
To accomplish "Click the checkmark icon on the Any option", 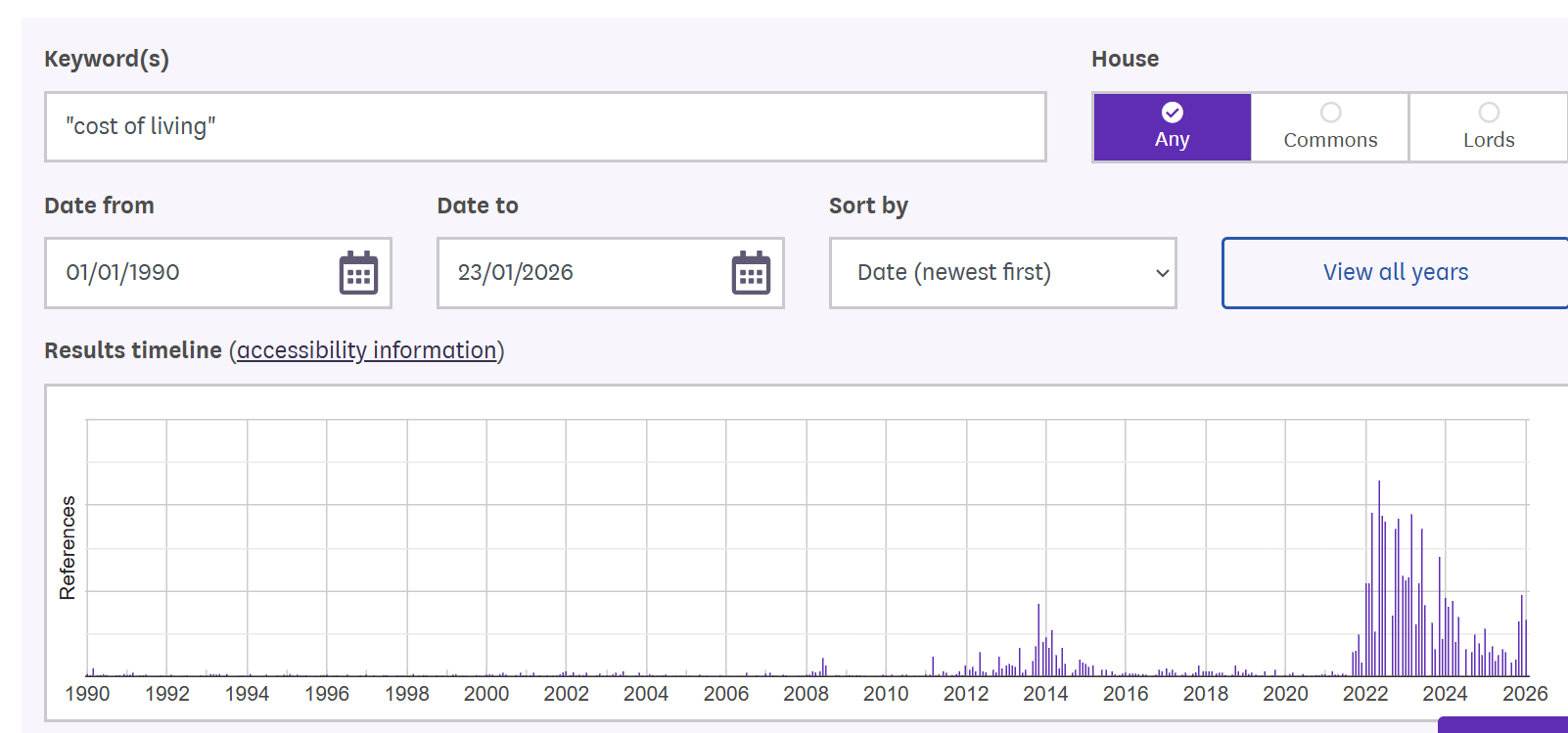I will pyautogui.click(x=1172, y=113).
